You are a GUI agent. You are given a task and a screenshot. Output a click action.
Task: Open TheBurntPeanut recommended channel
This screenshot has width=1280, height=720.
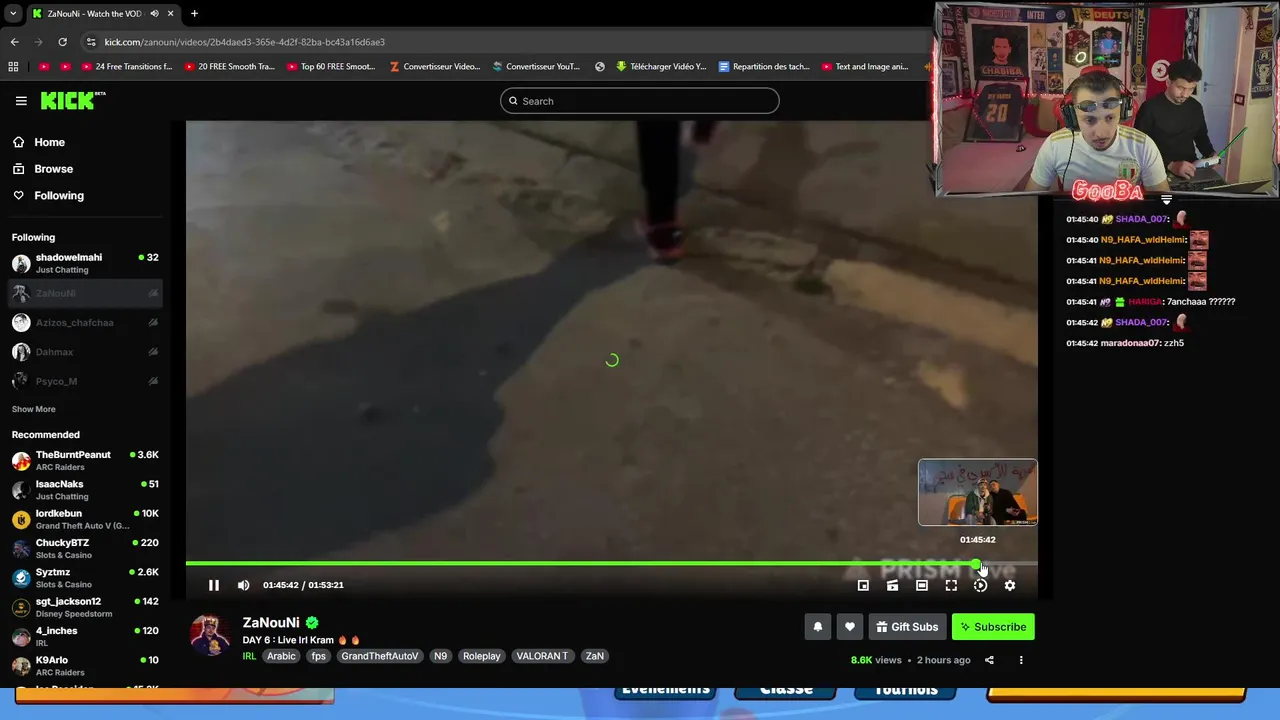coord(85,461)
